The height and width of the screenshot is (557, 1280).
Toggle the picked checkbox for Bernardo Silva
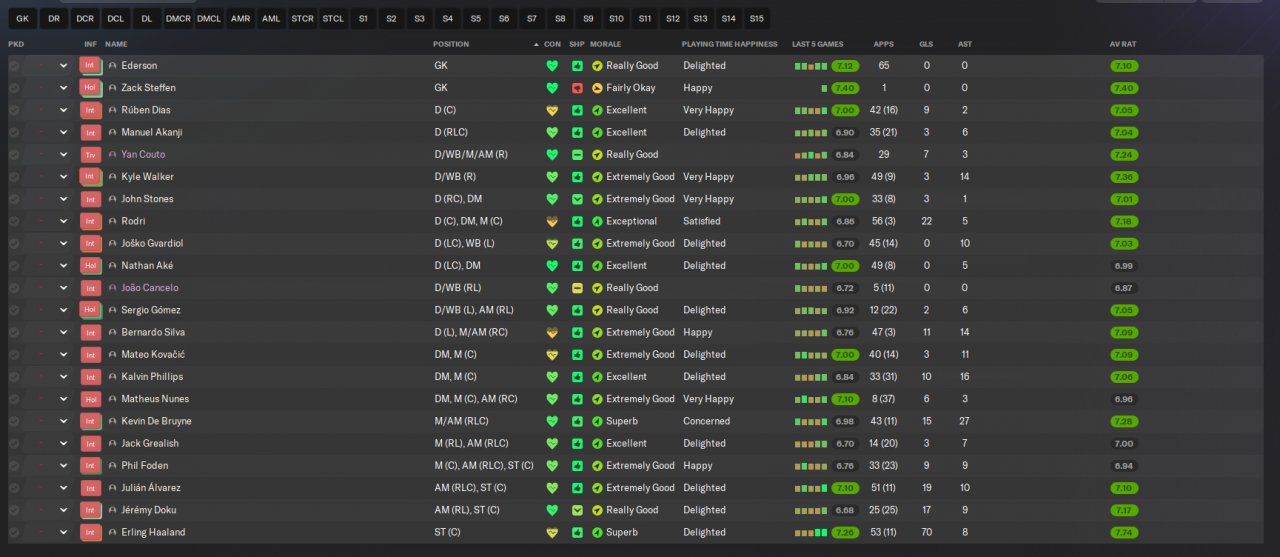(x=14, y=332)
